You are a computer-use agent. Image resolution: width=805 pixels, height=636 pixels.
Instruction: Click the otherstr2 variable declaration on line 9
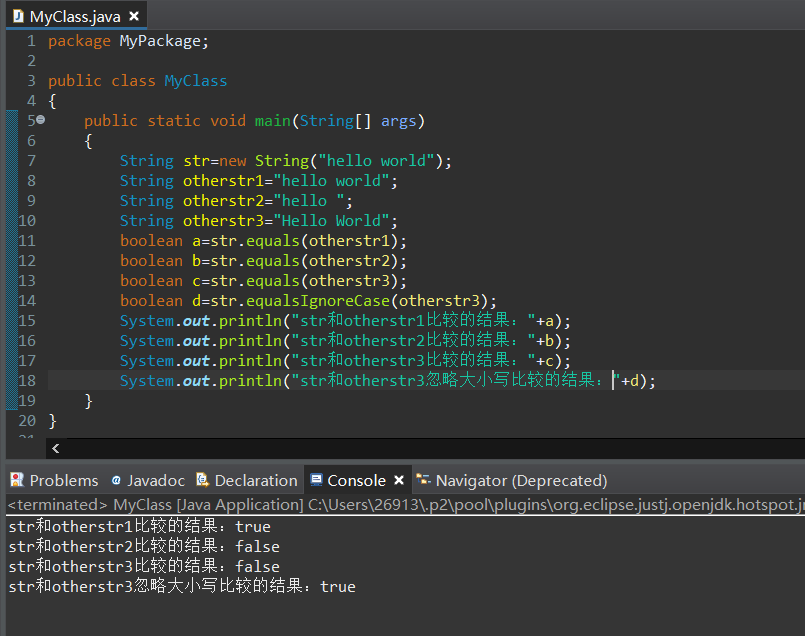[223, 201]
